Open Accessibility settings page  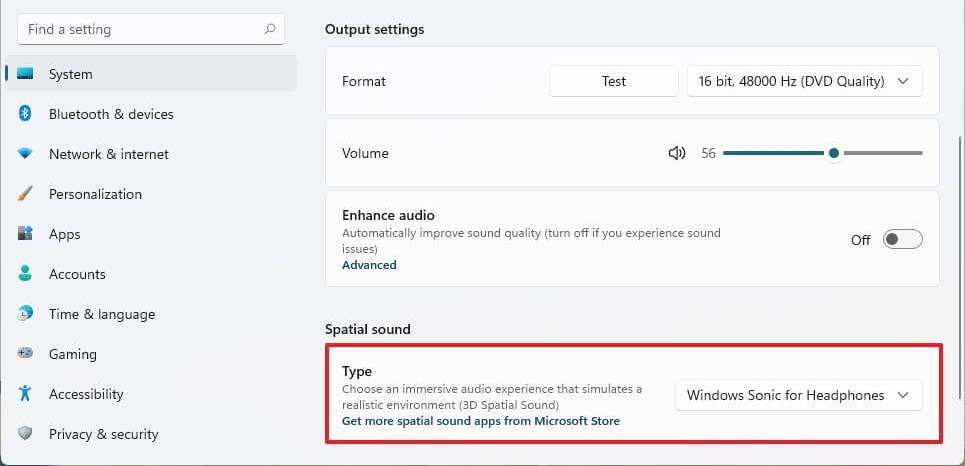pyautogui.click(x=86, y=394)
